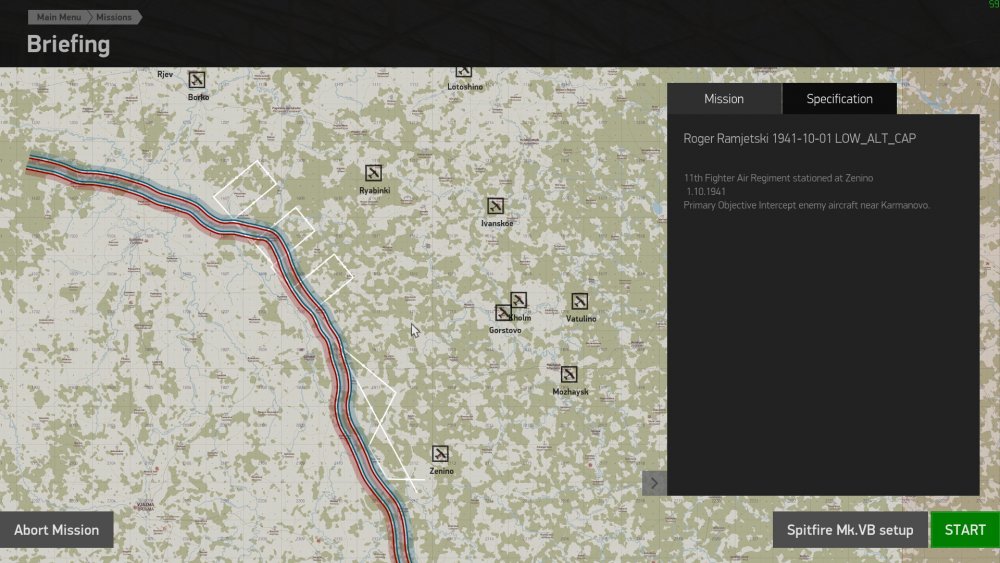Open Spitfire Mk.VB setup
The height and width of the screenshot is (563, 1000).
point(850,530)
